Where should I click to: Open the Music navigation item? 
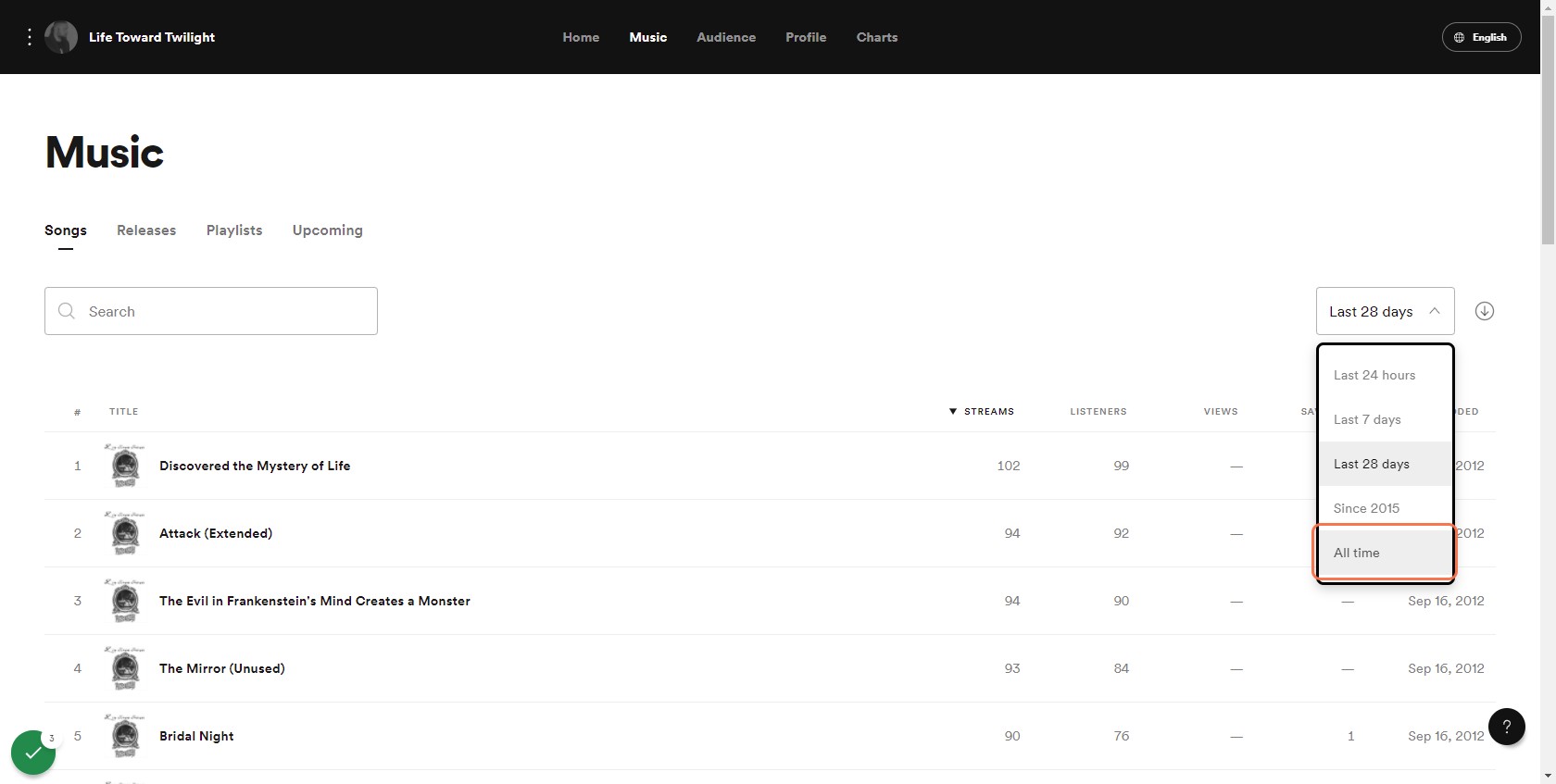[648, 37]
